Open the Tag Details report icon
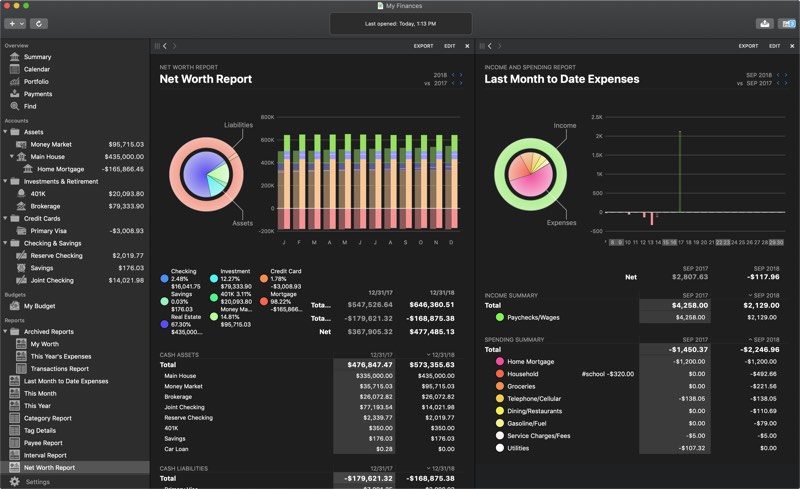800x489 pixels. point(15,430)
